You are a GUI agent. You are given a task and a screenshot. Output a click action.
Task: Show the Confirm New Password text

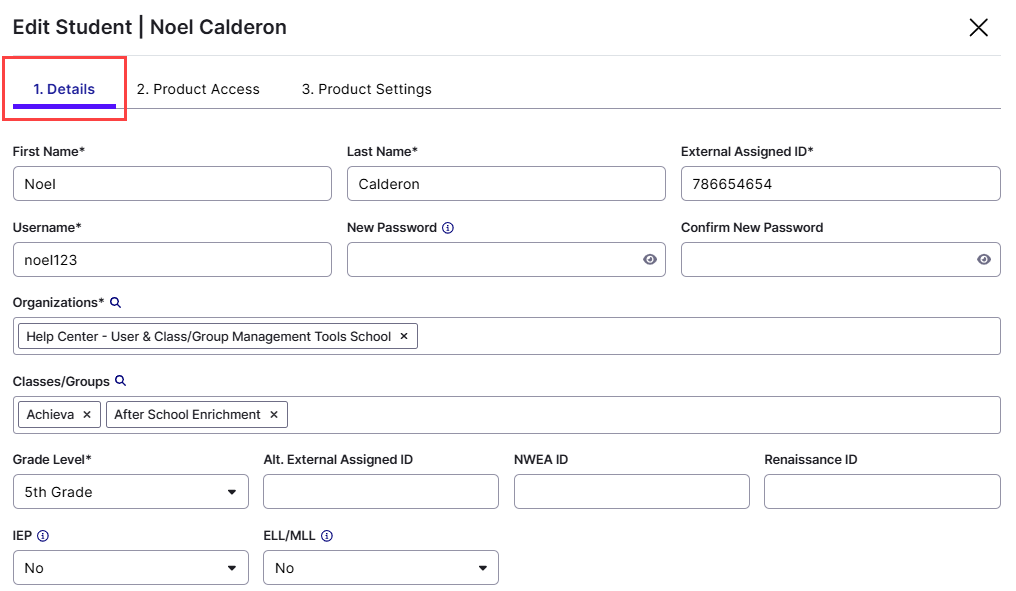pos(984,259)
